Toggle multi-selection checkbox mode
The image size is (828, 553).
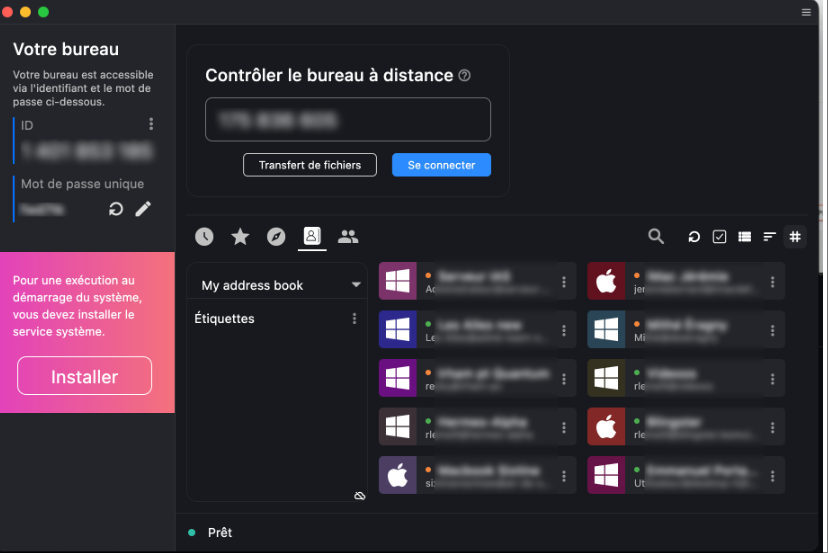[719, 237]
